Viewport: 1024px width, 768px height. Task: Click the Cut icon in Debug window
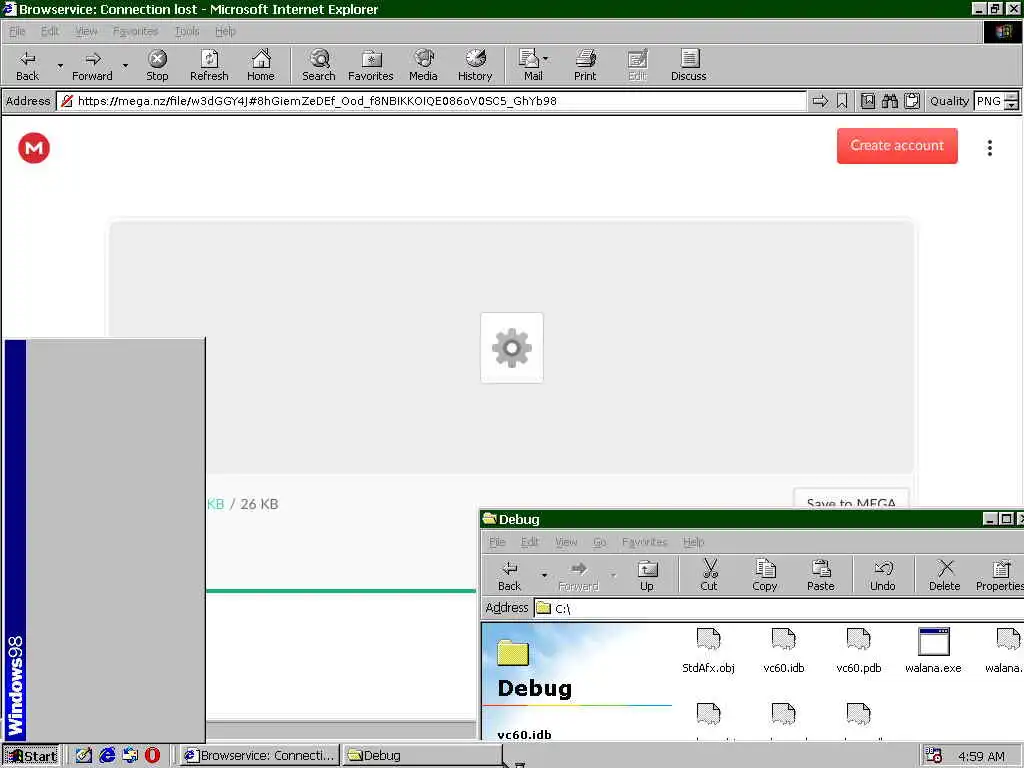[x=709, y=575]
